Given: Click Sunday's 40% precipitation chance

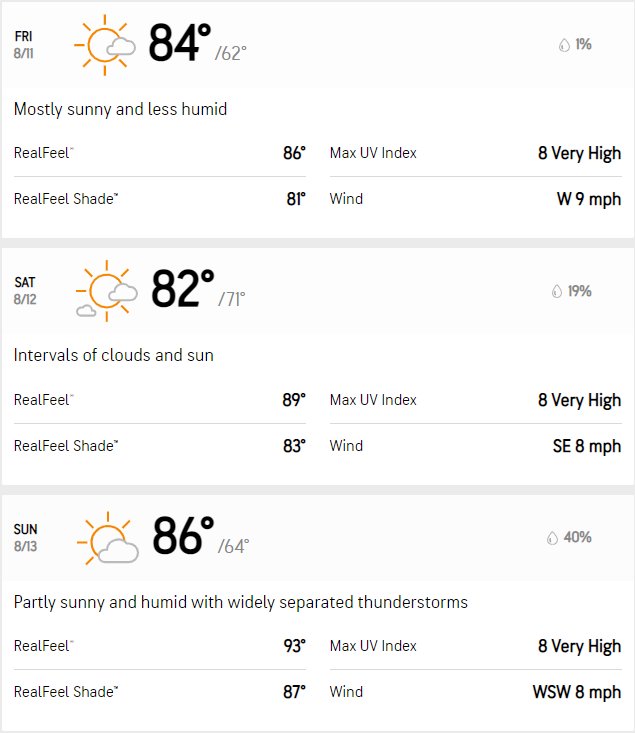Looking at the screenshot, I should pos(577,537).
